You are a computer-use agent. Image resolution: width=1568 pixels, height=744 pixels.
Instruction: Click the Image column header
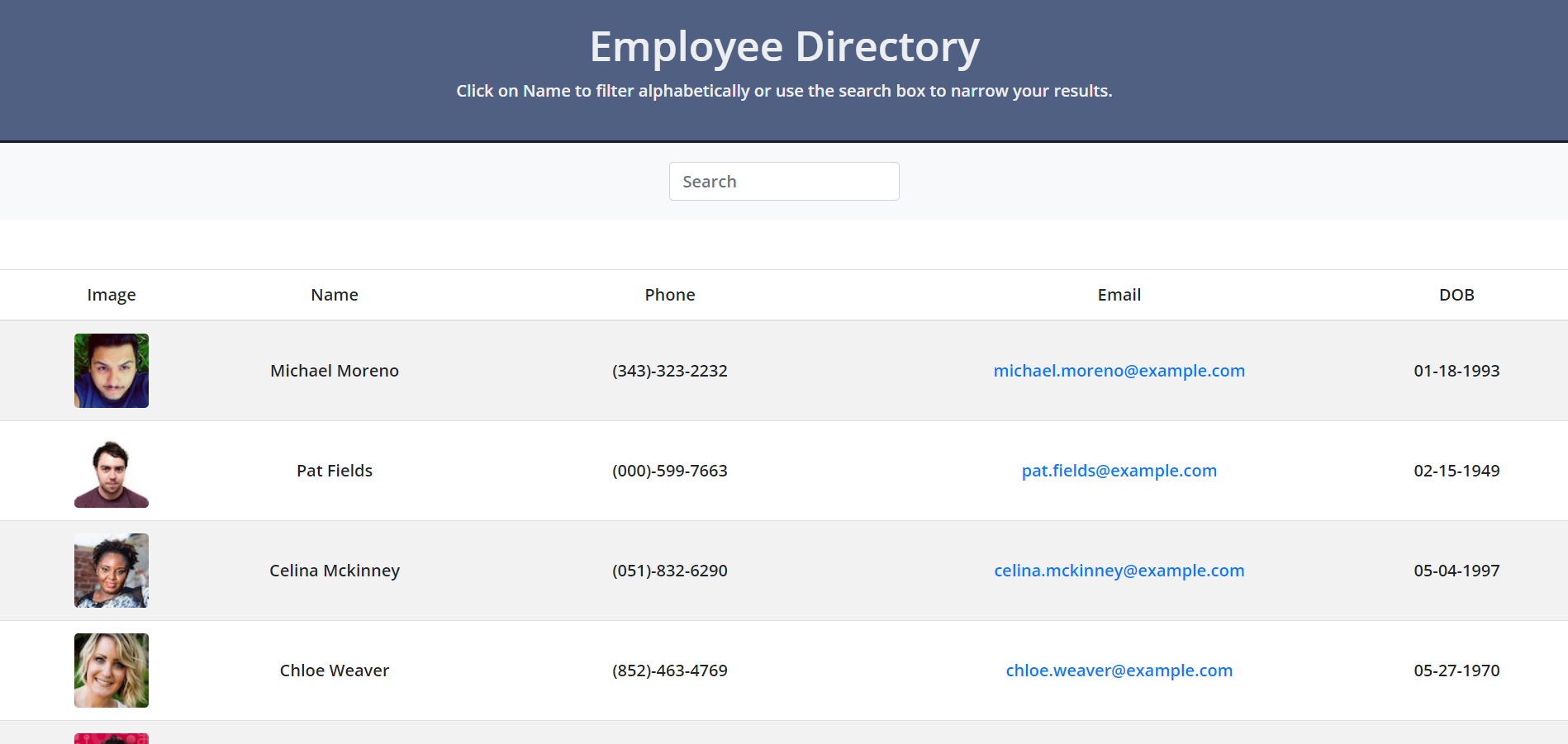pyautogui.click(x=111, y=294)
